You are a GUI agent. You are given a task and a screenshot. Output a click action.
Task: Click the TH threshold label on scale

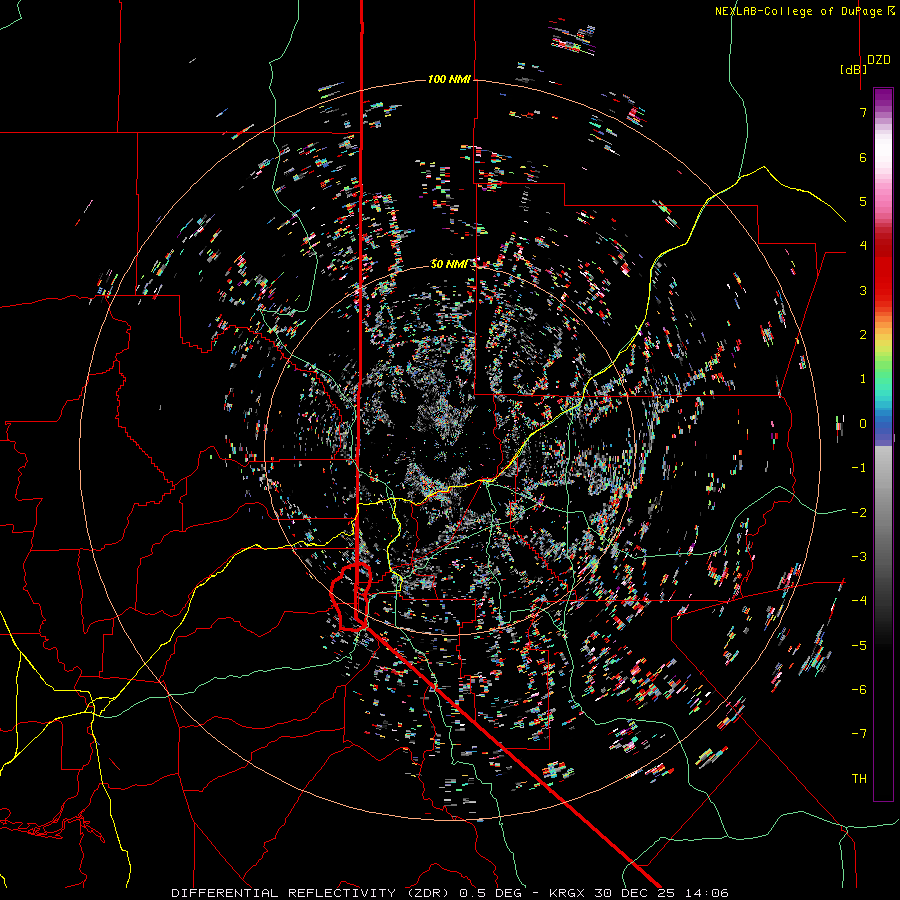859,778
